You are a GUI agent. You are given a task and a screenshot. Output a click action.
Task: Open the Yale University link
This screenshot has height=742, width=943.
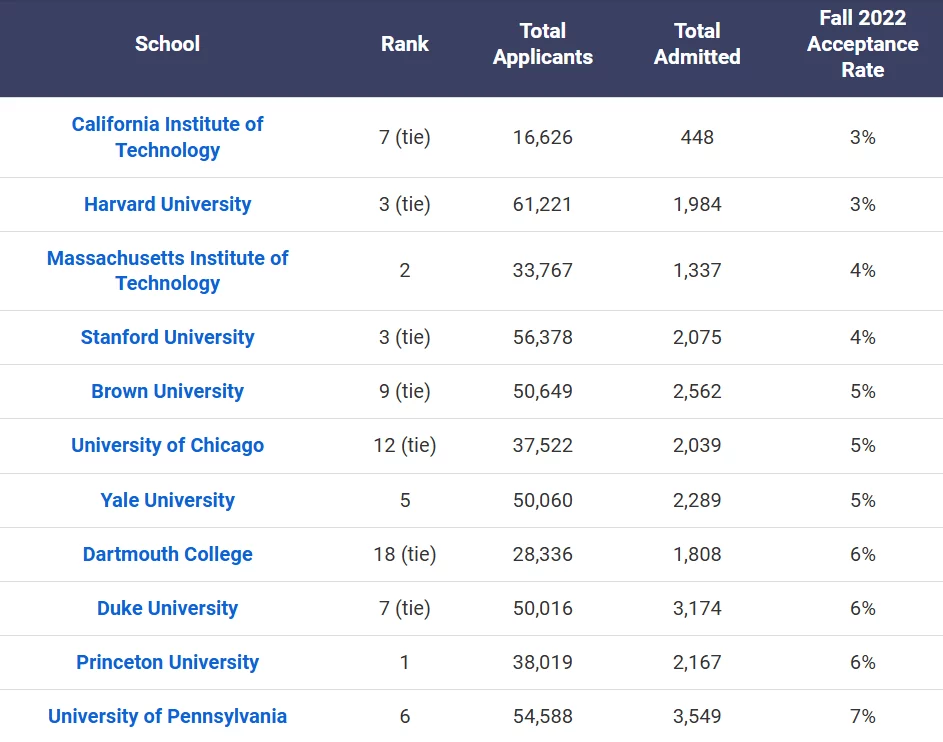167,500
